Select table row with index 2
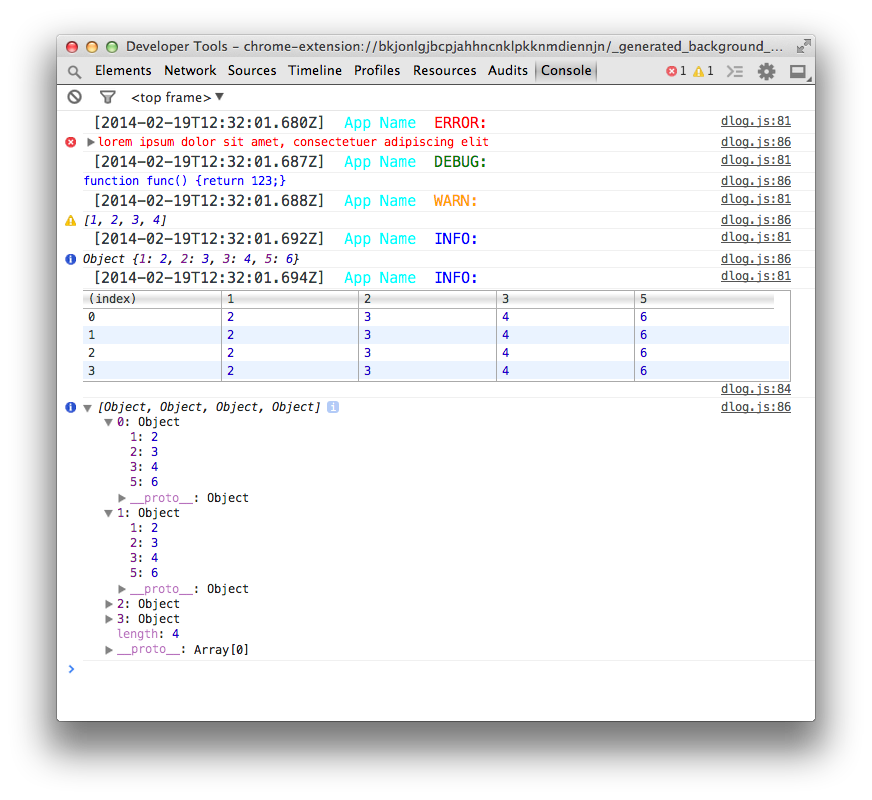 pos(436,353)
